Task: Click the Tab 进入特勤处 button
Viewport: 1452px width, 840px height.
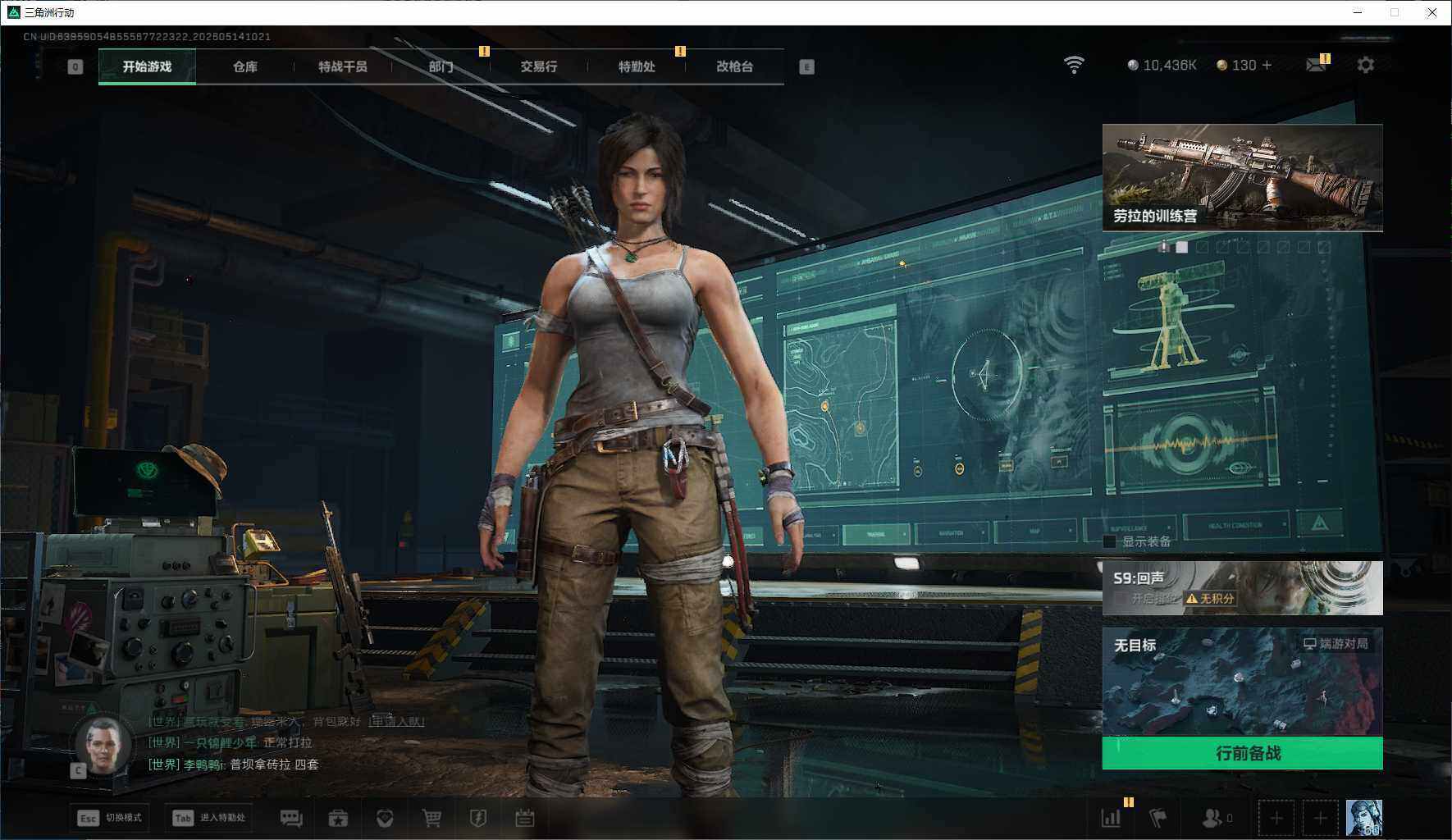Action: click(208, 818)
